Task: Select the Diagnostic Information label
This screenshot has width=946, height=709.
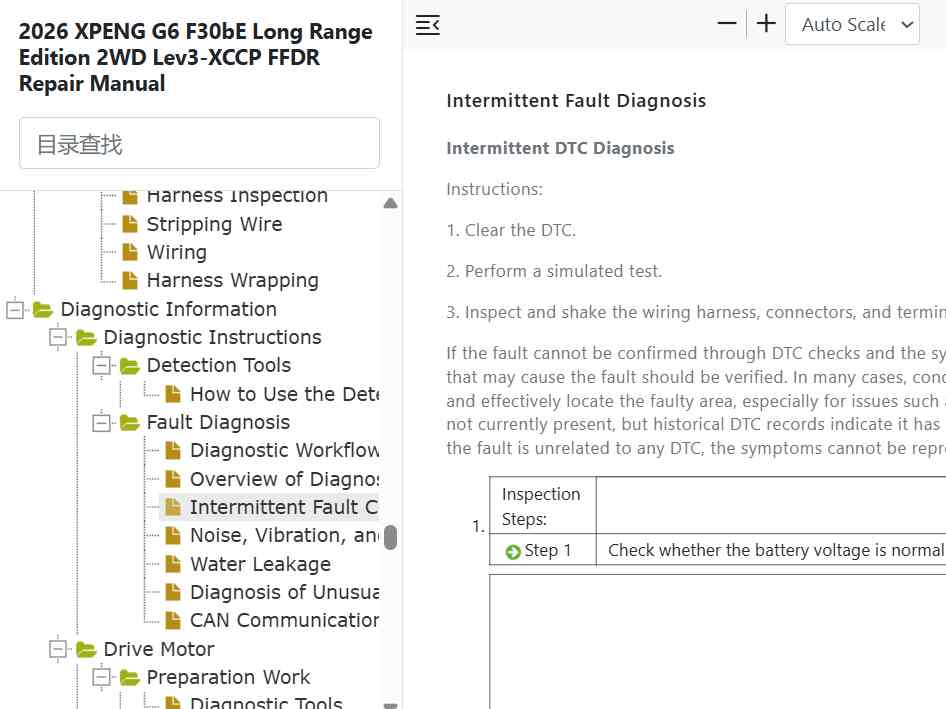Action: 168,309
